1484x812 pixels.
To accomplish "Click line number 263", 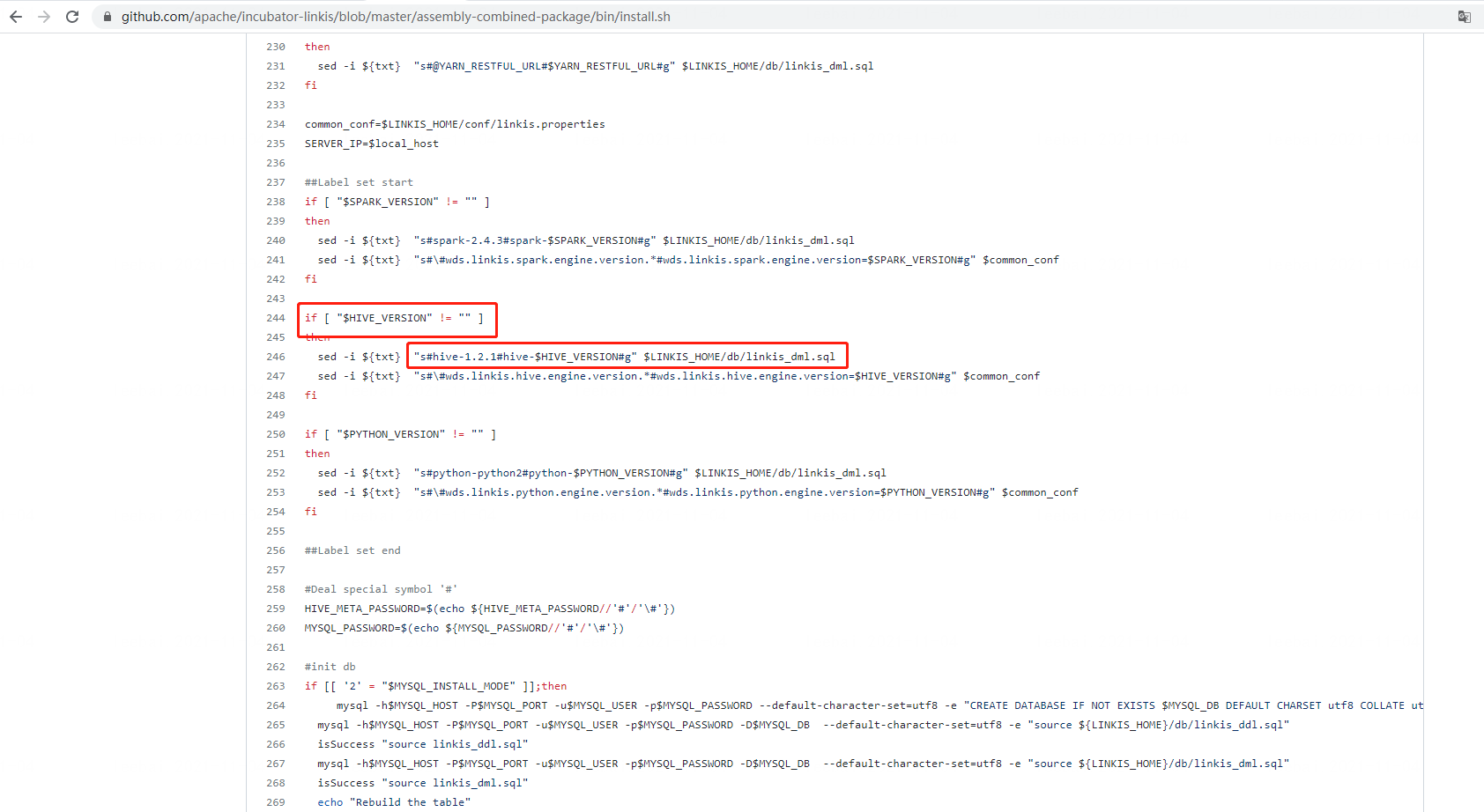I will pos(276,686).
